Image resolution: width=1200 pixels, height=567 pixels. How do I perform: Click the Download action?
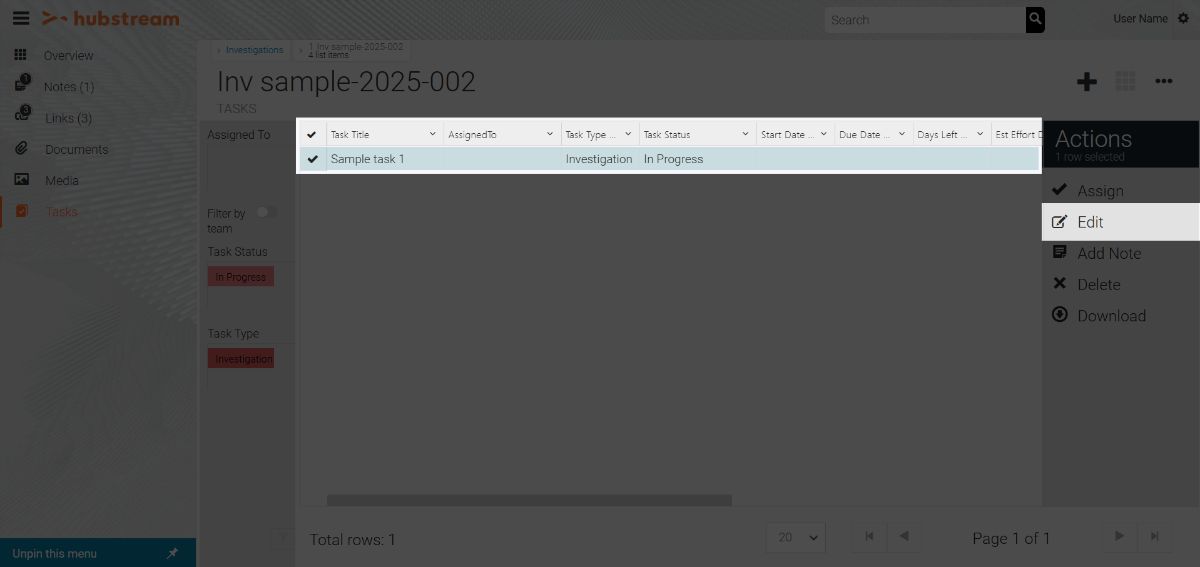(1120, 315)
